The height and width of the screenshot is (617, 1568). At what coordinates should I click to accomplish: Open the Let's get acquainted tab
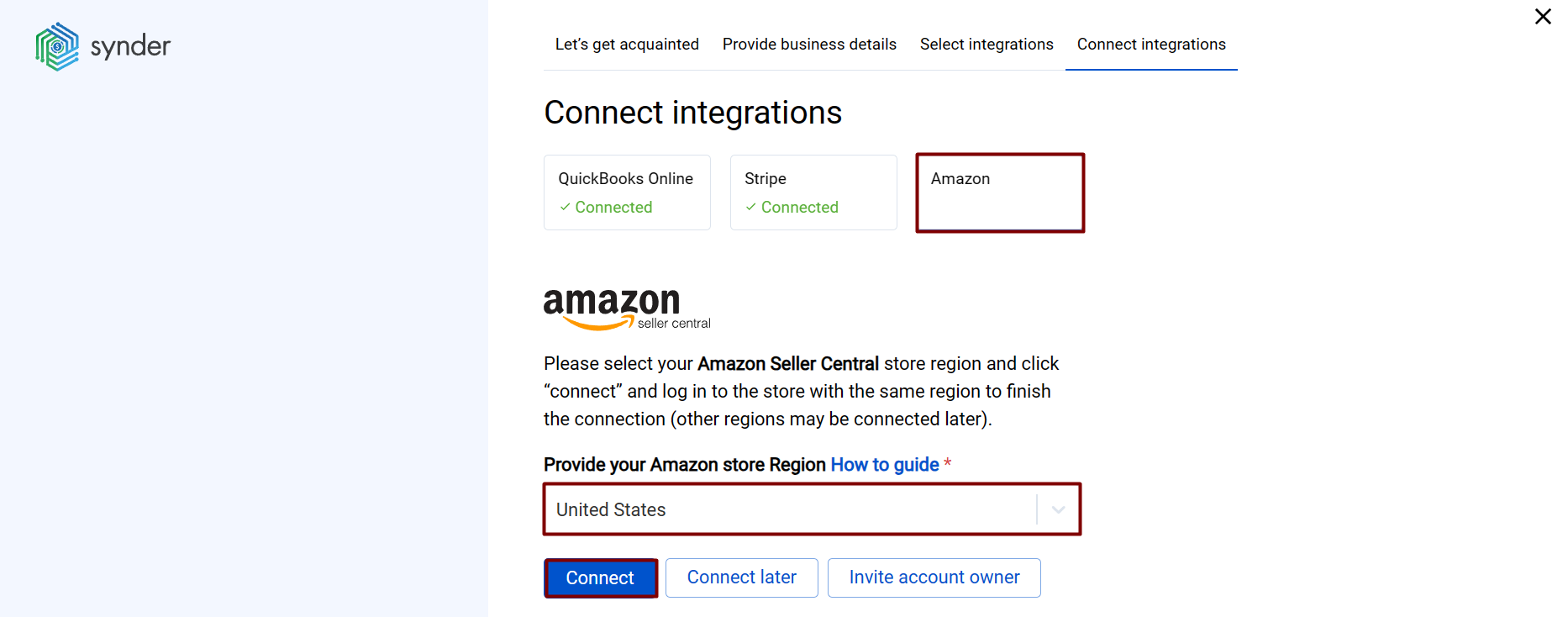click(627, 44)
